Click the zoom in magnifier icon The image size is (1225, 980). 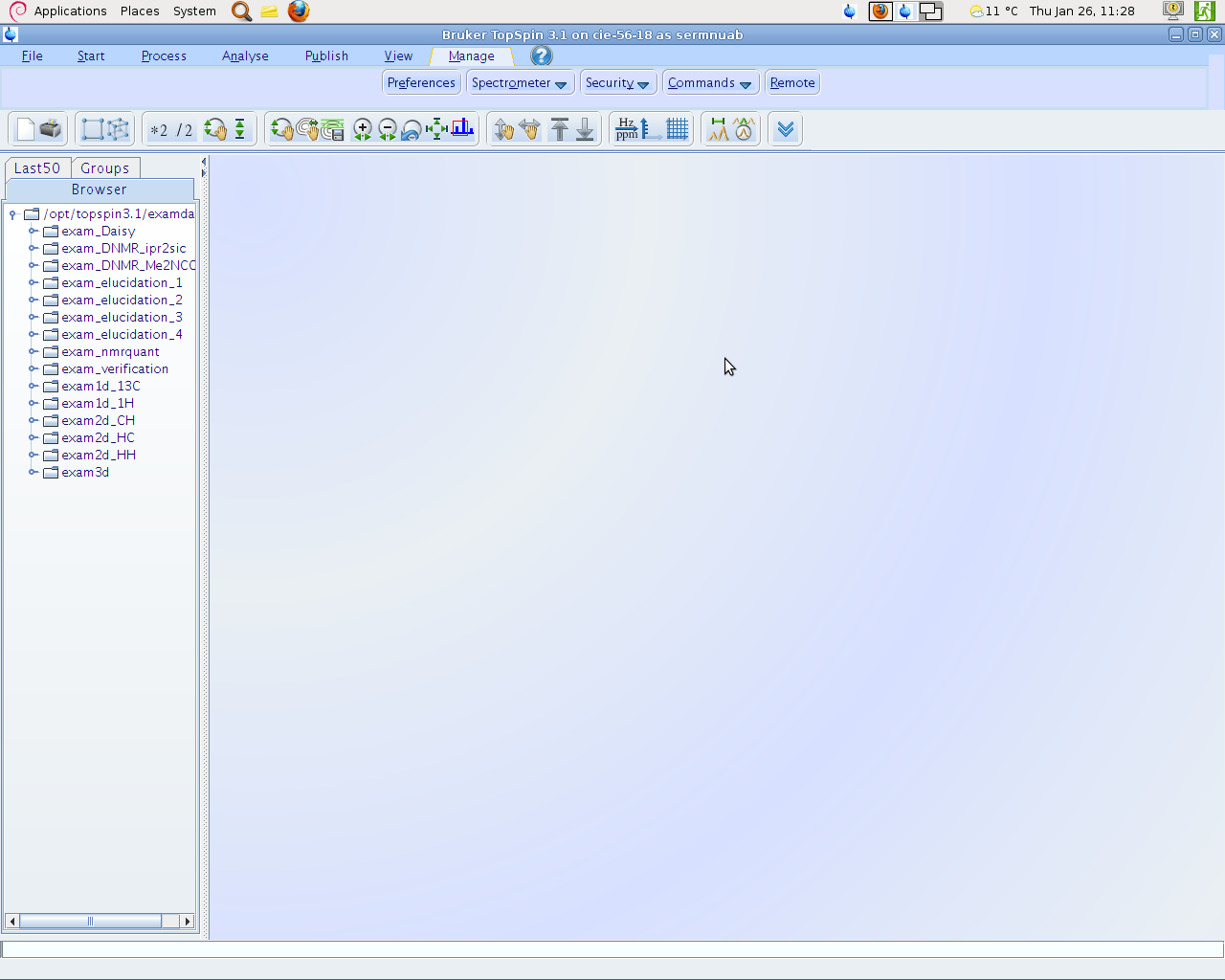point(363,129)
